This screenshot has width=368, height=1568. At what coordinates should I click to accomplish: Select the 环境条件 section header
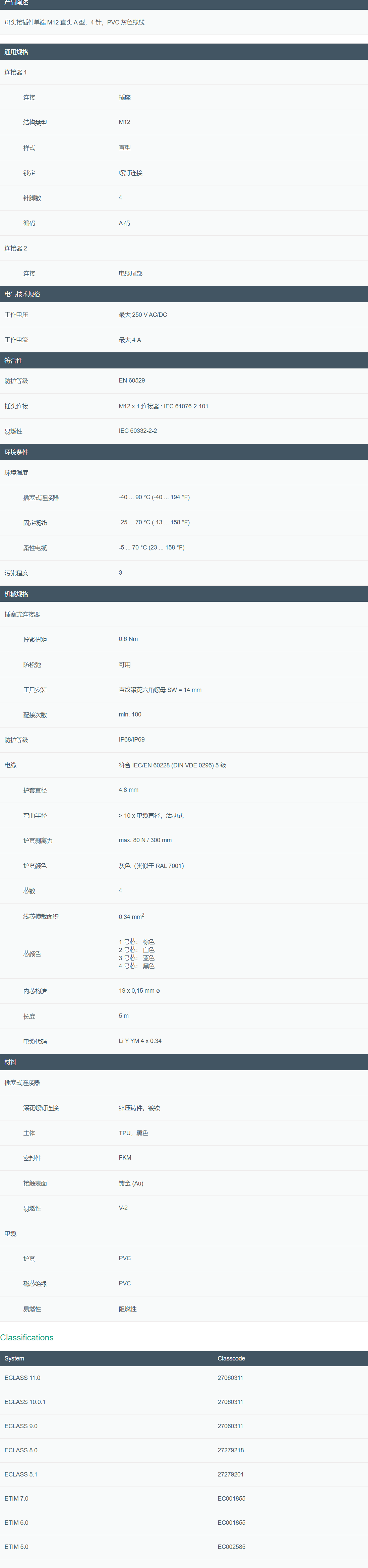click(x=16, y=452)
